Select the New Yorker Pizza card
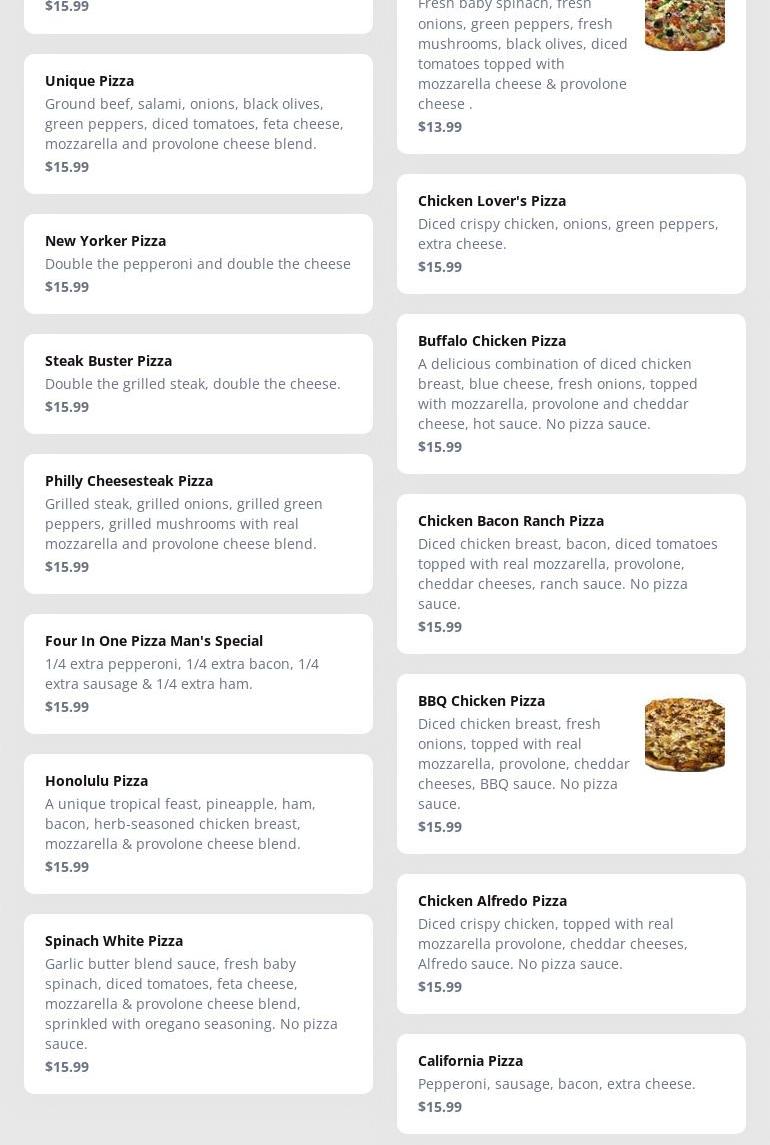Image resolution: width=770 pixels, height=1145 pixels. (198, 263)
